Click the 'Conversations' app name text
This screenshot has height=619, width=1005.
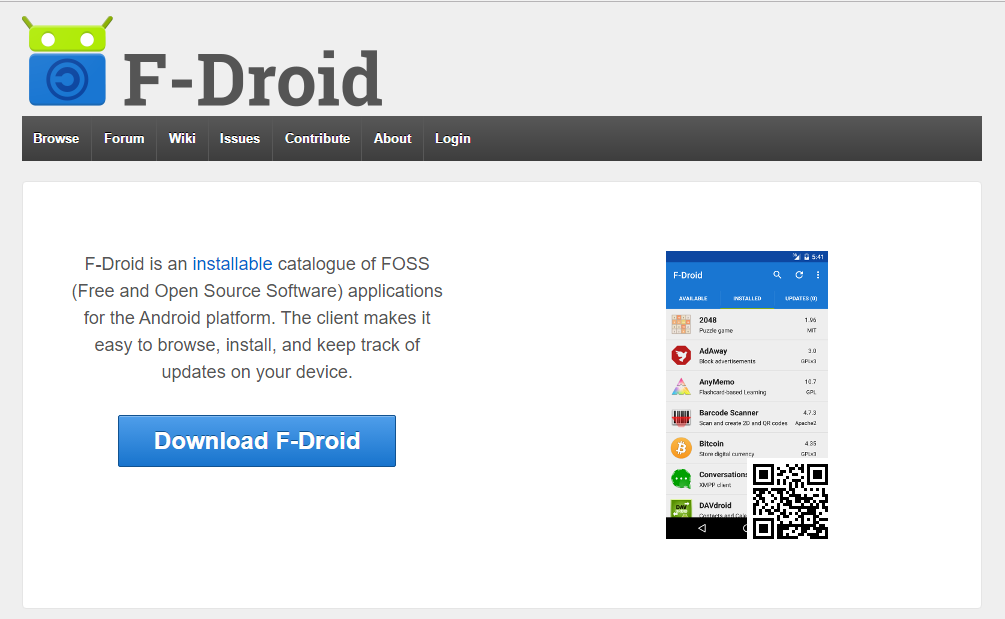tap(723, 474)
